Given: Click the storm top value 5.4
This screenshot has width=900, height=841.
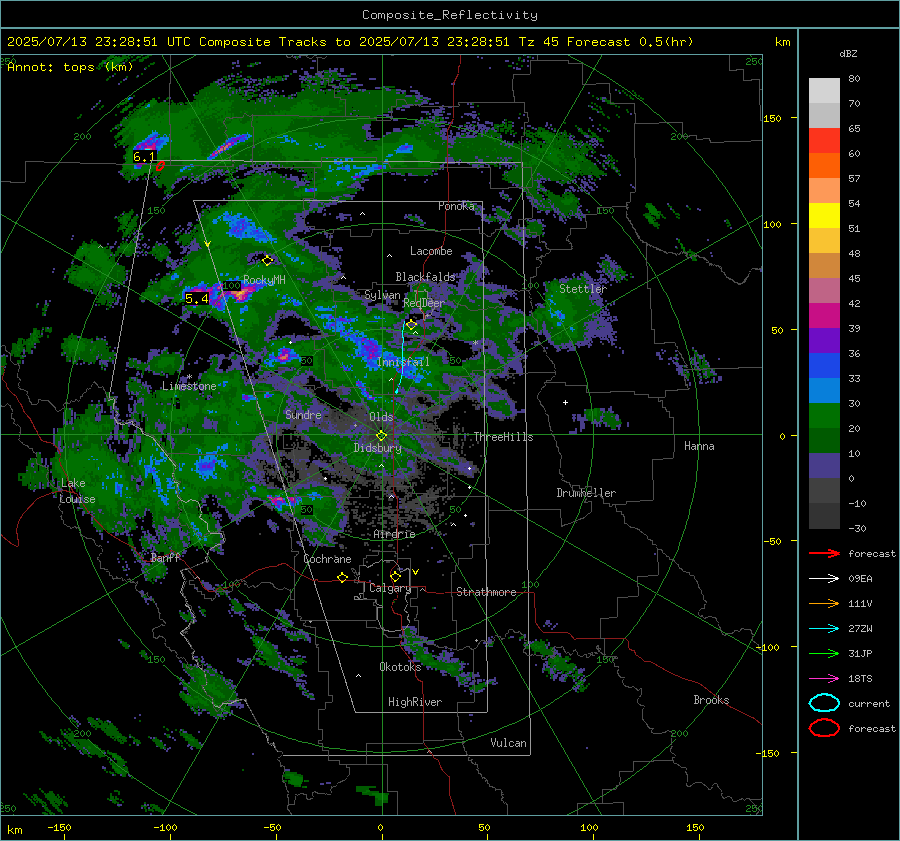Looking at the screenshot, I should (x=196, y=299).
